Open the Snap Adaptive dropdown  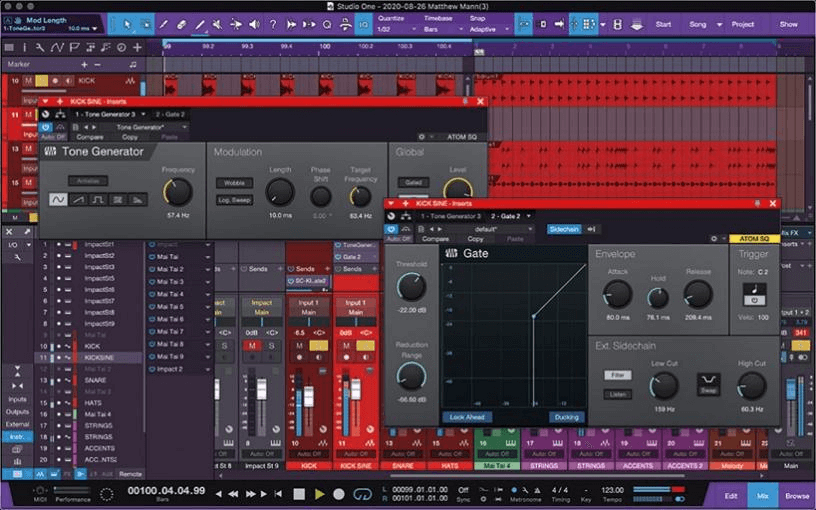[x=489, y=29]
